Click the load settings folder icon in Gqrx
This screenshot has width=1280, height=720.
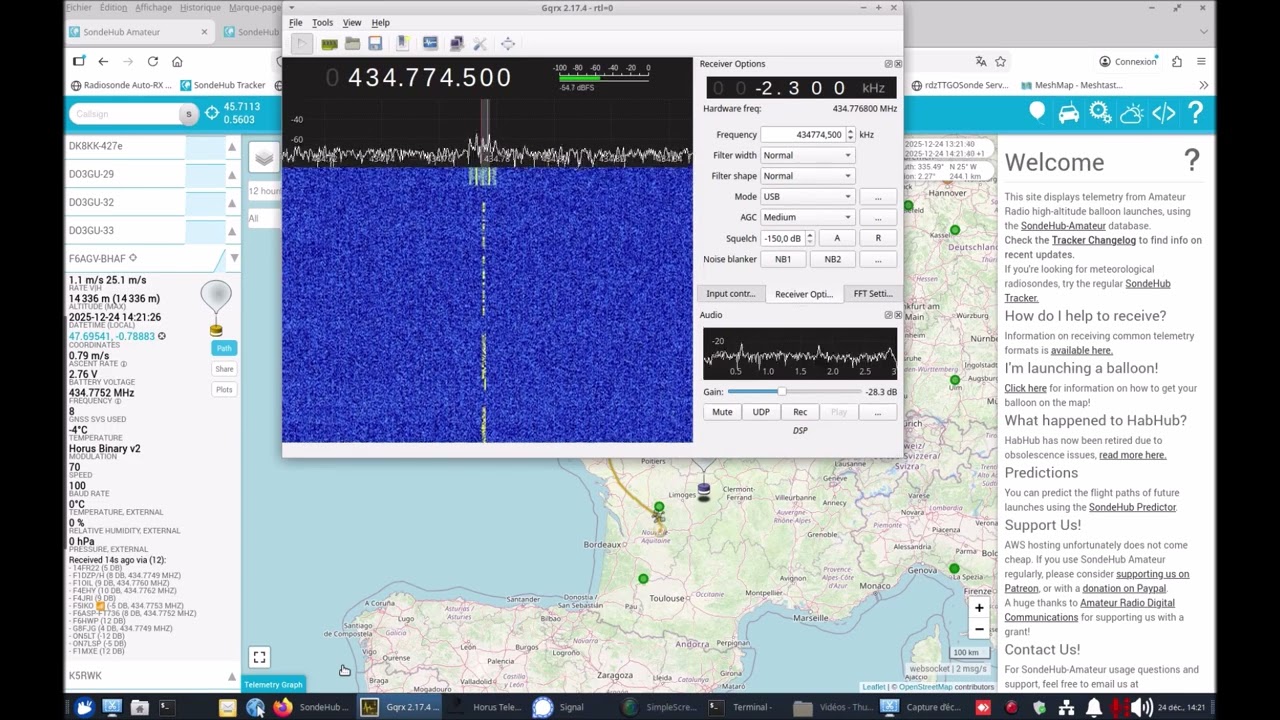click(352, 43)
